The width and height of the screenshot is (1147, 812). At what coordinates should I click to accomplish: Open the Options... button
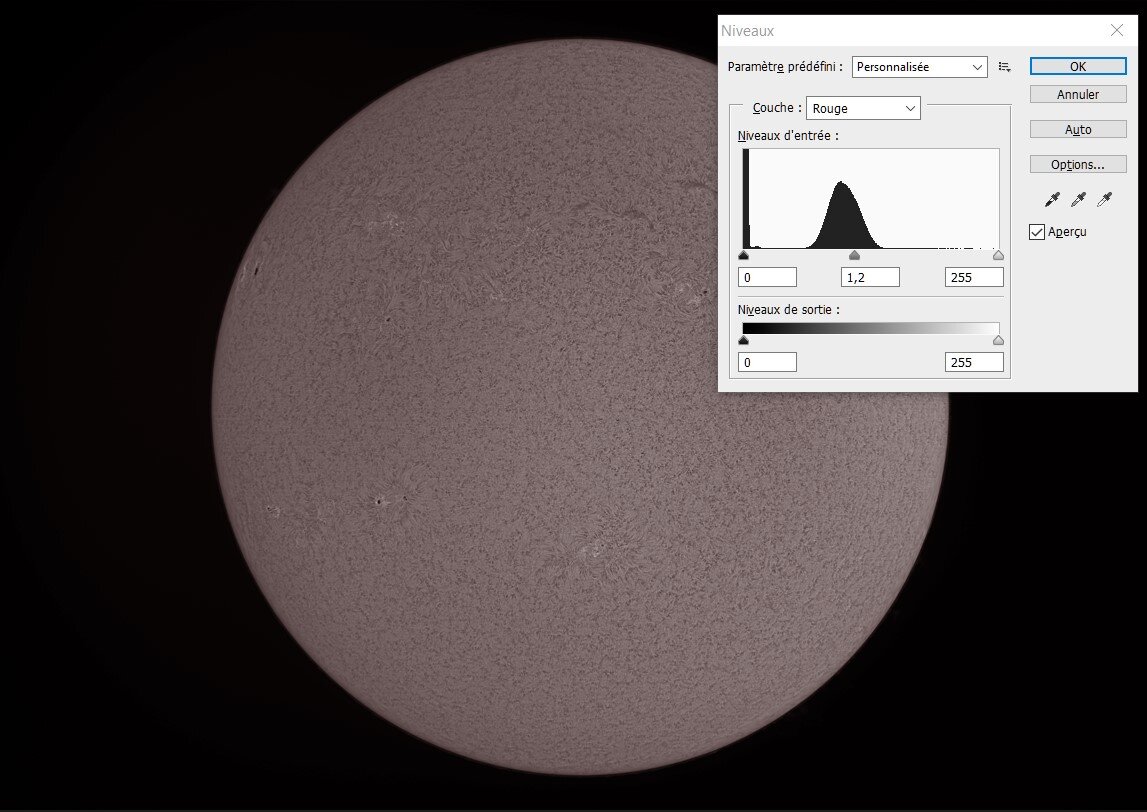1078,165
